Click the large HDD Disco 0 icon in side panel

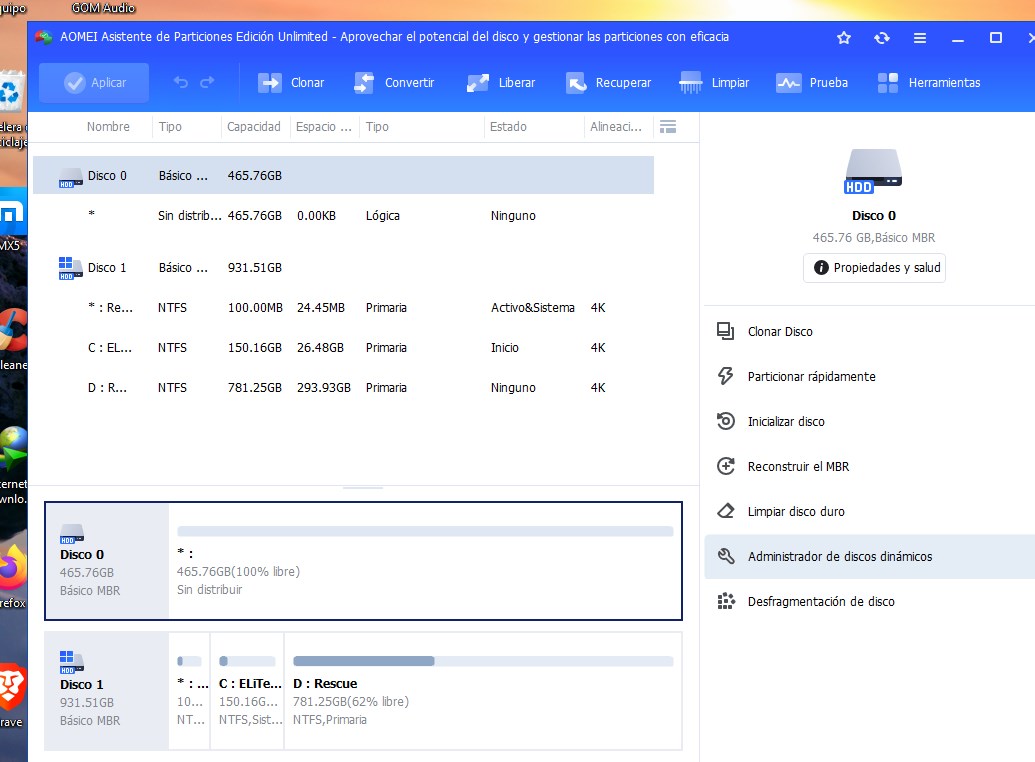point(873,171)
